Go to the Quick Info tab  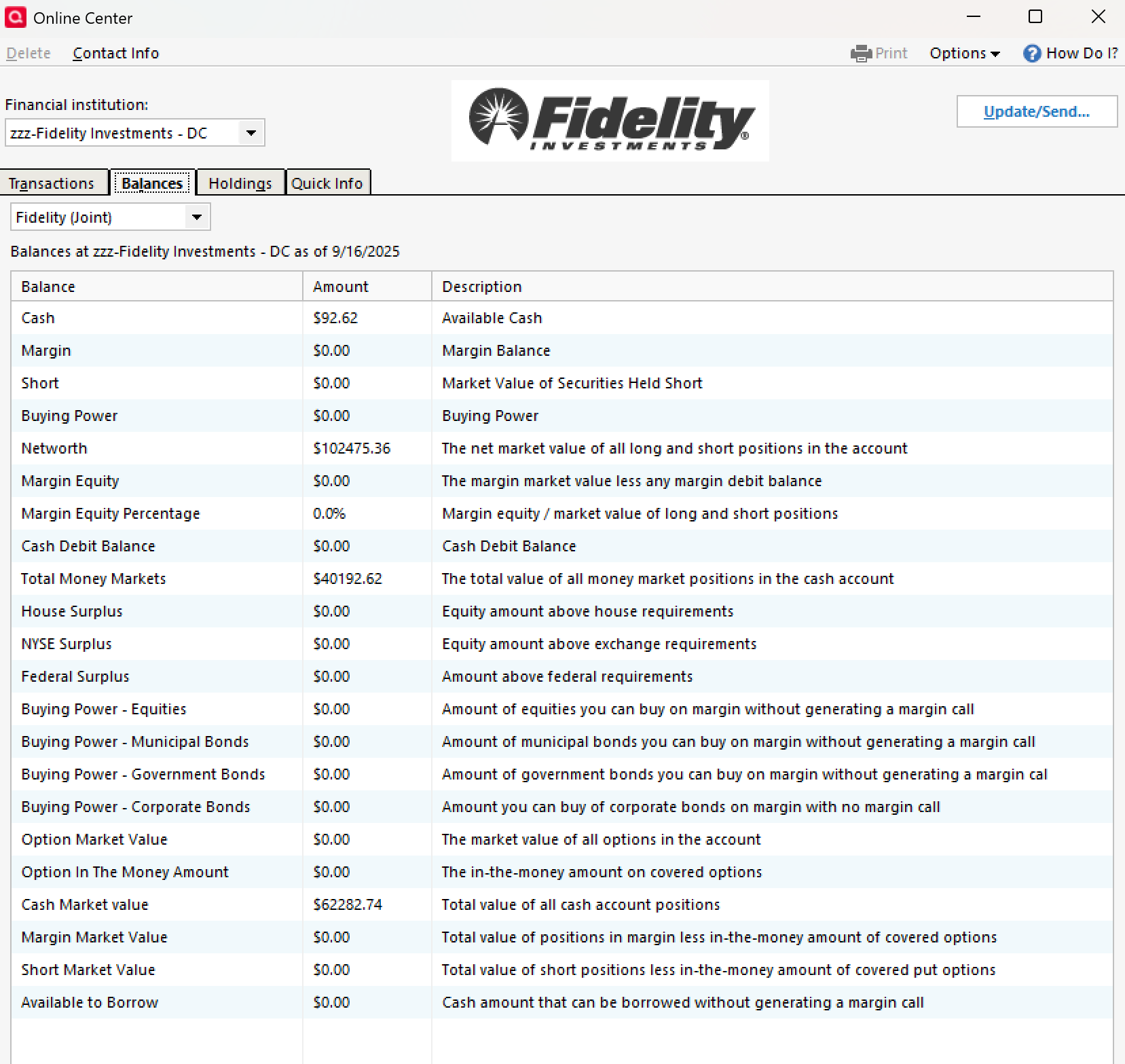(x=327, y=183)
